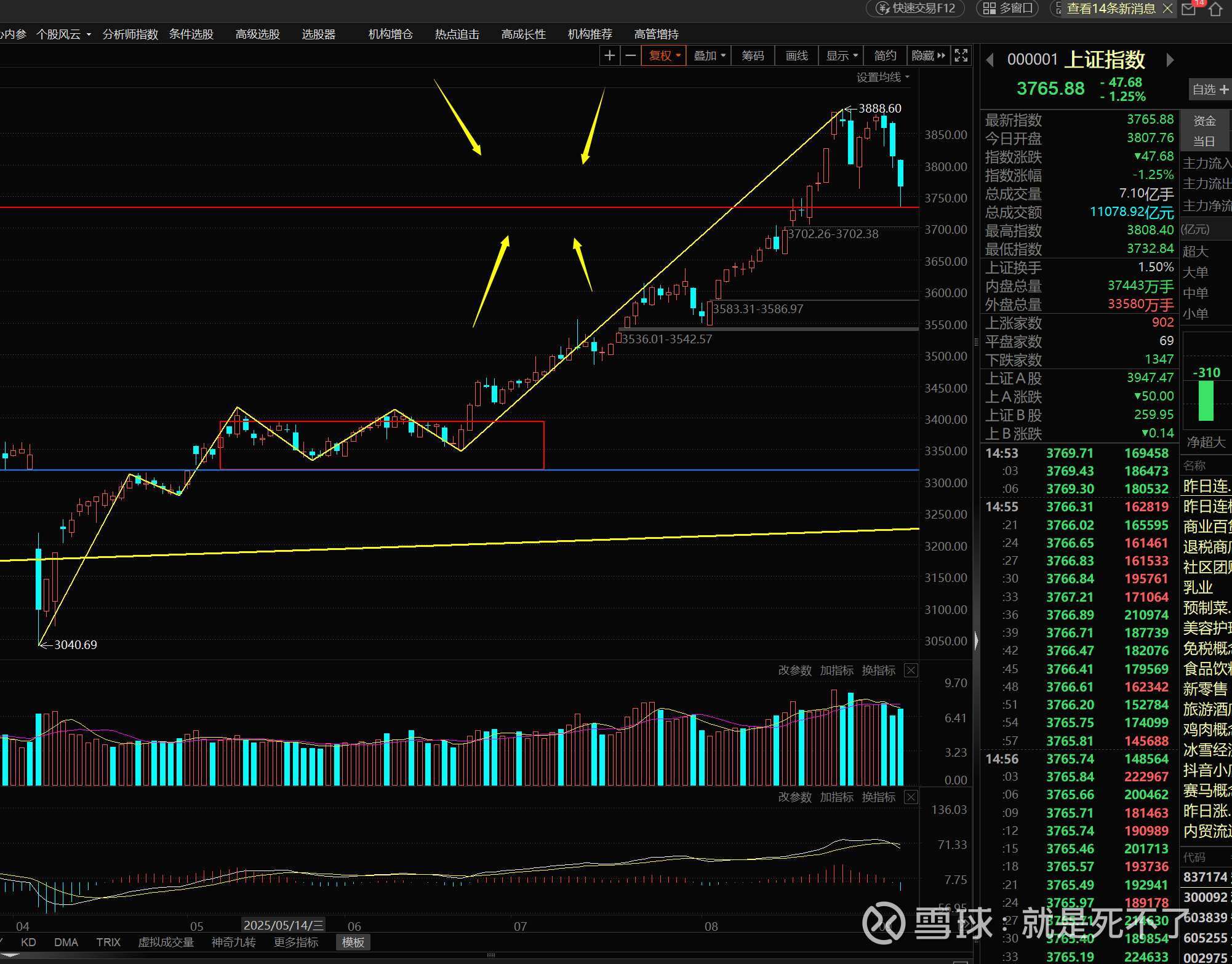Click 2025/05/14 date marker on timeline
This screenshot has height=964, width=1232.
tap(283, 925)
